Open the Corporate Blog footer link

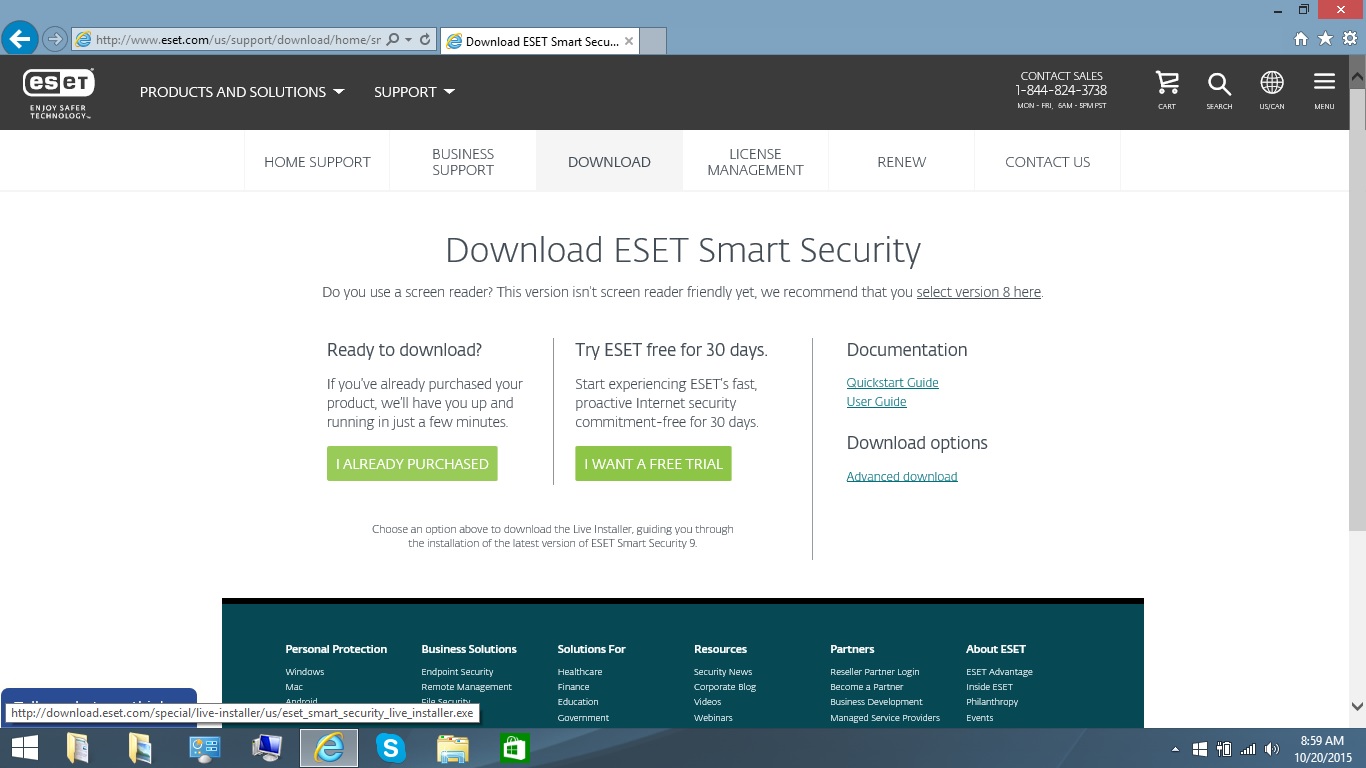point(725,687)
